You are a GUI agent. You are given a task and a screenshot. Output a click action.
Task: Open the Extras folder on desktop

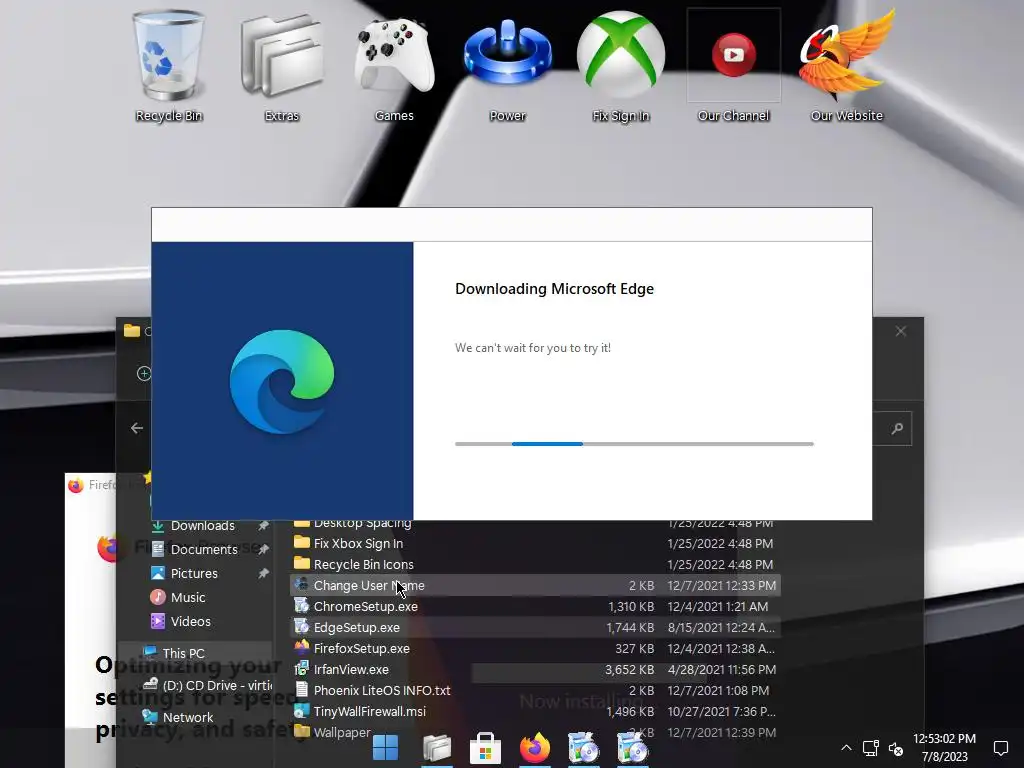coord(281,66)
